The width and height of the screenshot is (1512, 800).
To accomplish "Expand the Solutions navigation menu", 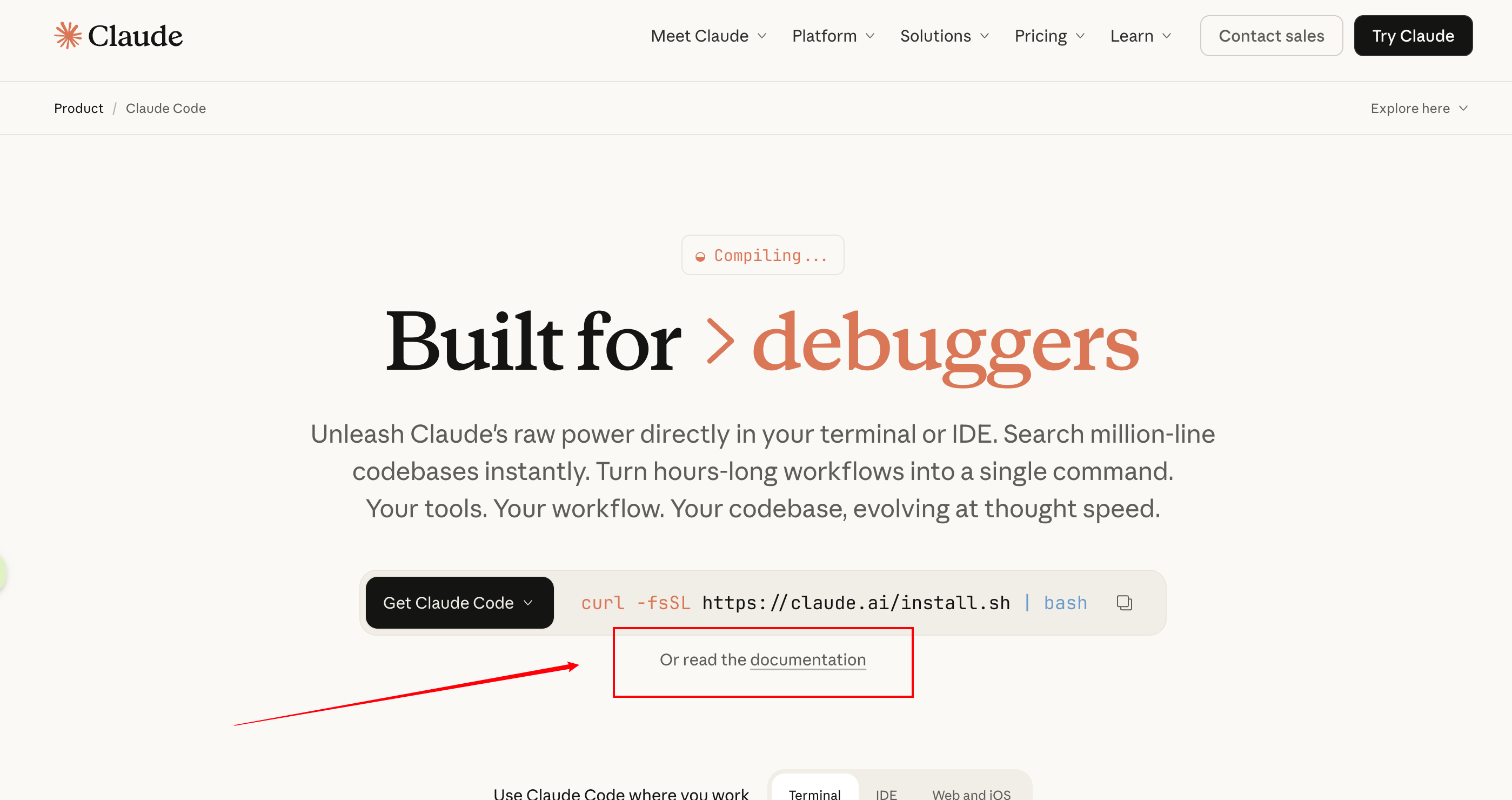I will [945, 36].
